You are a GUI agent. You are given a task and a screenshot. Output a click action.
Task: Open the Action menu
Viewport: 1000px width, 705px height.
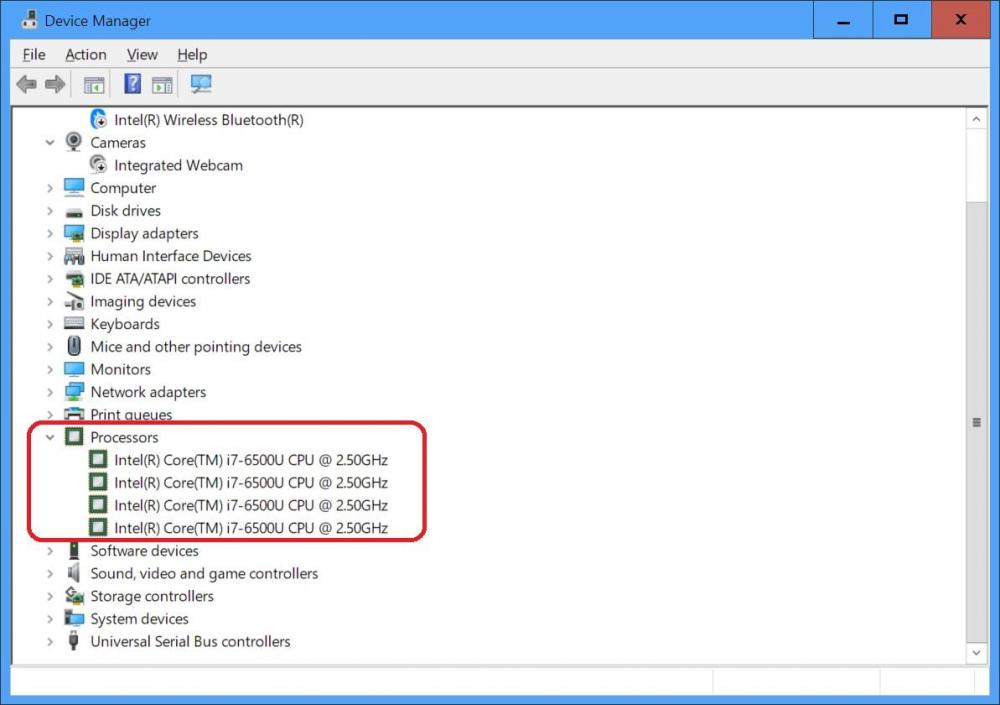[x=85, y=55]
